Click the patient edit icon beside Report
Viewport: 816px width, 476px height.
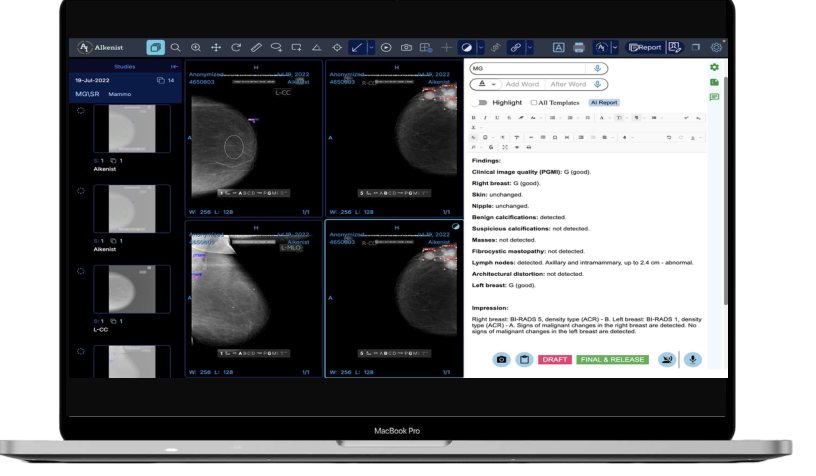pyautogui.click(x=675, y=47)
